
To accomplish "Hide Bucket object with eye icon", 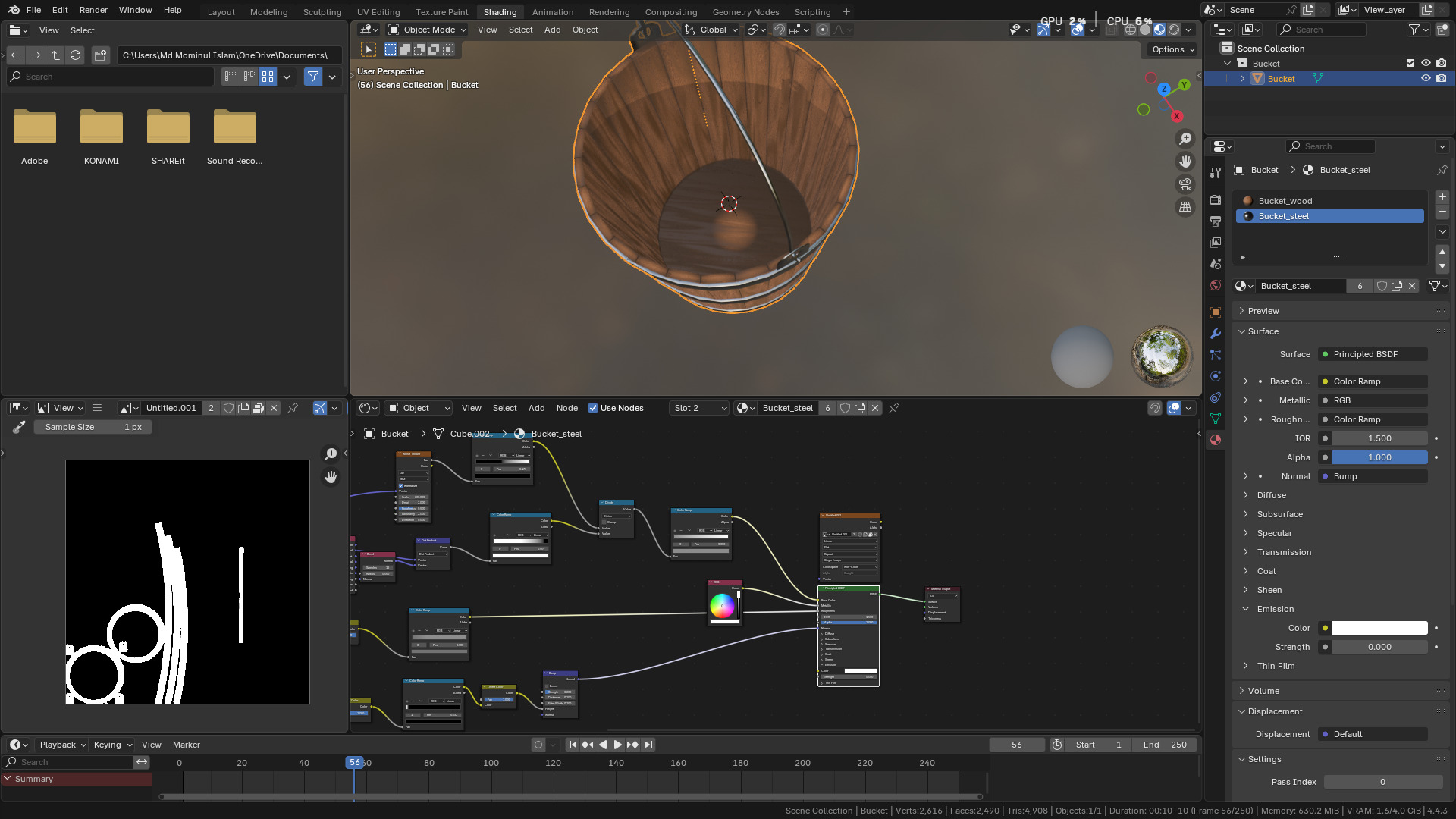I will pyautogui.click(x=1426, y=79).
